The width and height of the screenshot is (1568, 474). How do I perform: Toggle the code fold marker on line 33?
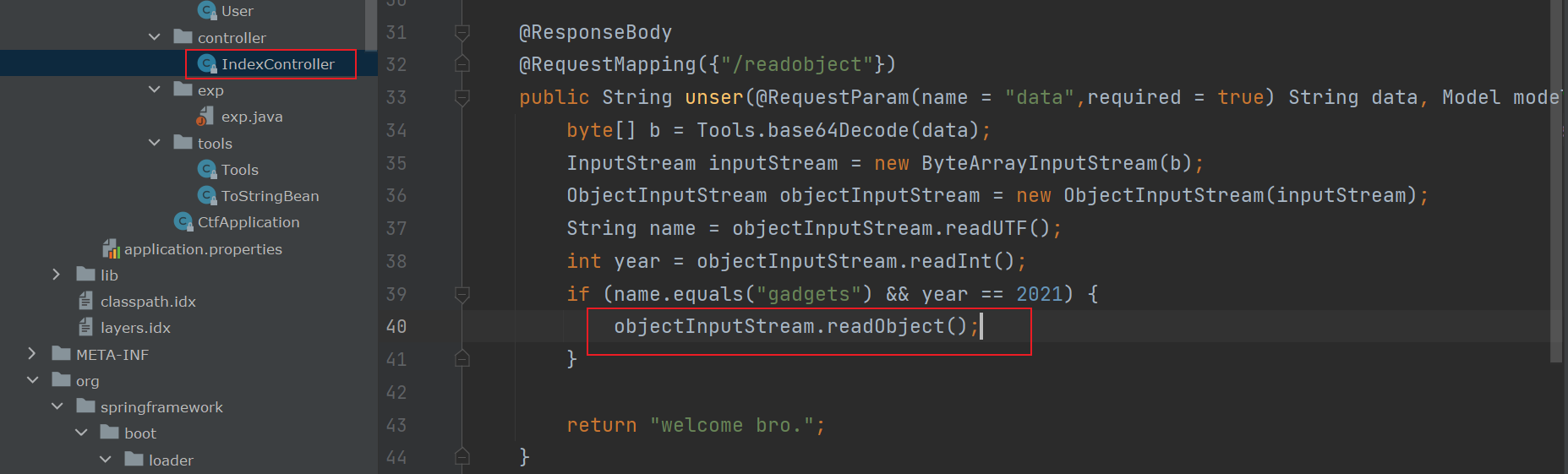(x=462, y=97)
